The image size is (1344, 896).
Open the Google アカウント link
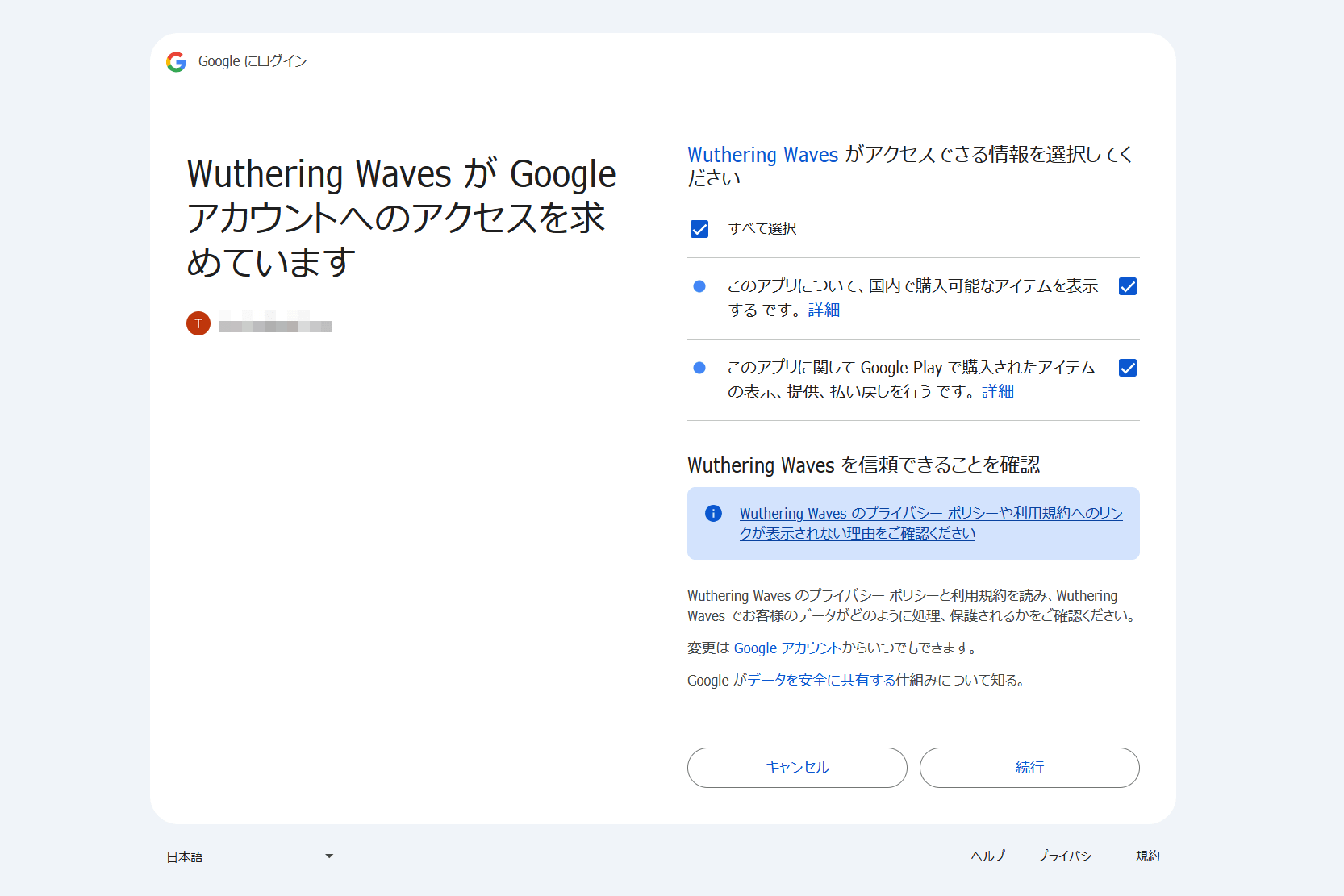(x=787, y=648)
